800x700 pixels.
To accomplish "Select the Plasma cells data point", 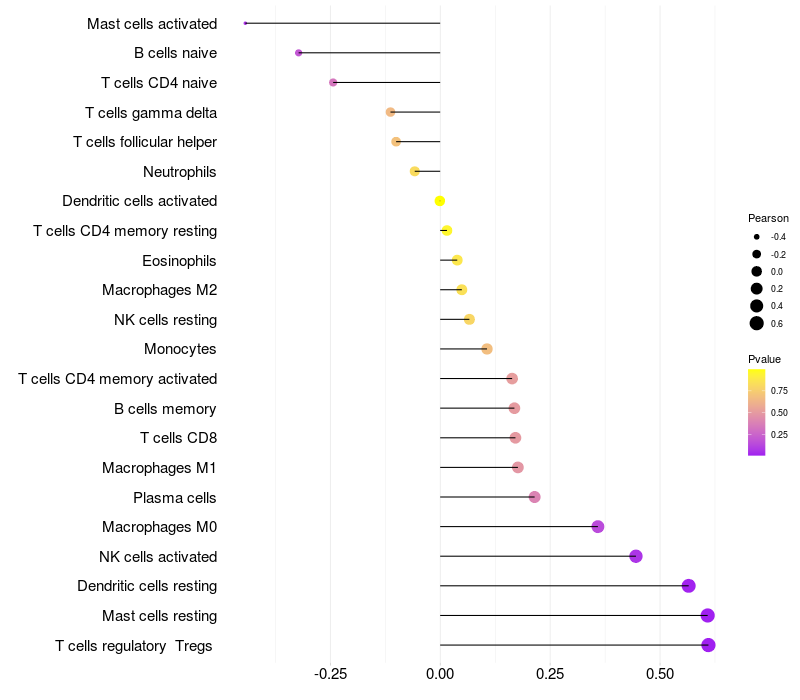I will (x=534, y=497).
